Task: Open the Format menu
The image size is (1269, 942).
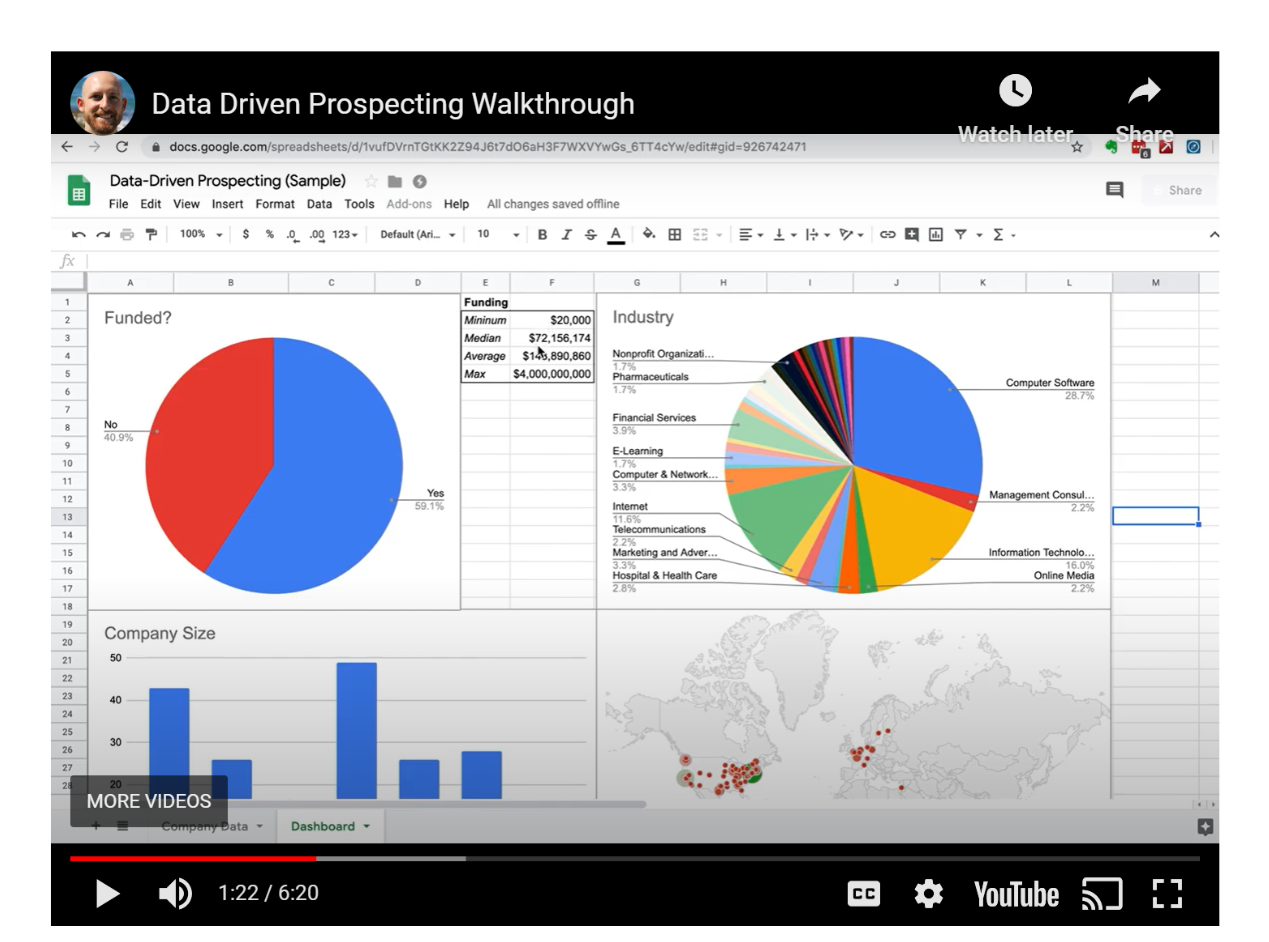Action: tap(275, 204)
